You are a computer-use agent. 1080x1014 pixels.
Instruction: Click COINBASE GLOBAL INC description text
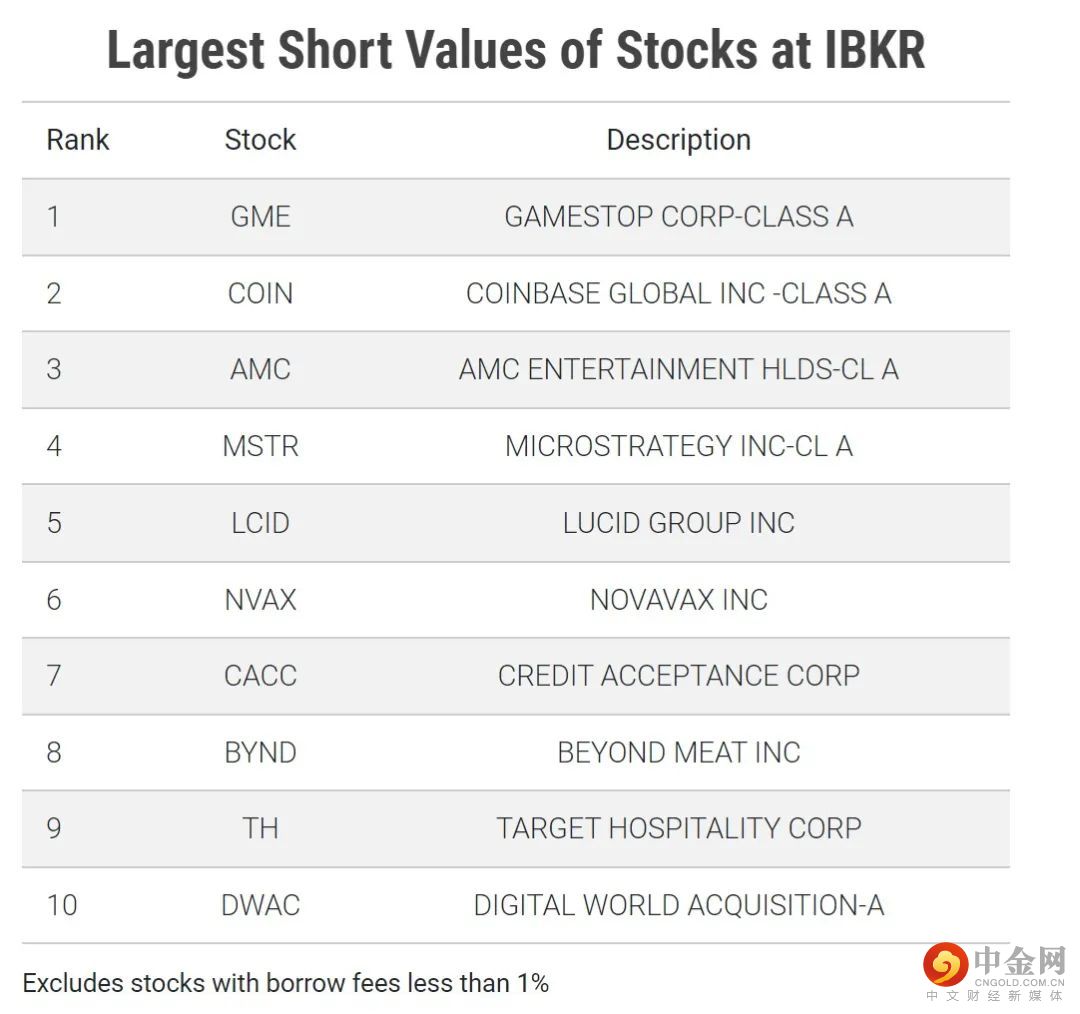coord(678,294)
